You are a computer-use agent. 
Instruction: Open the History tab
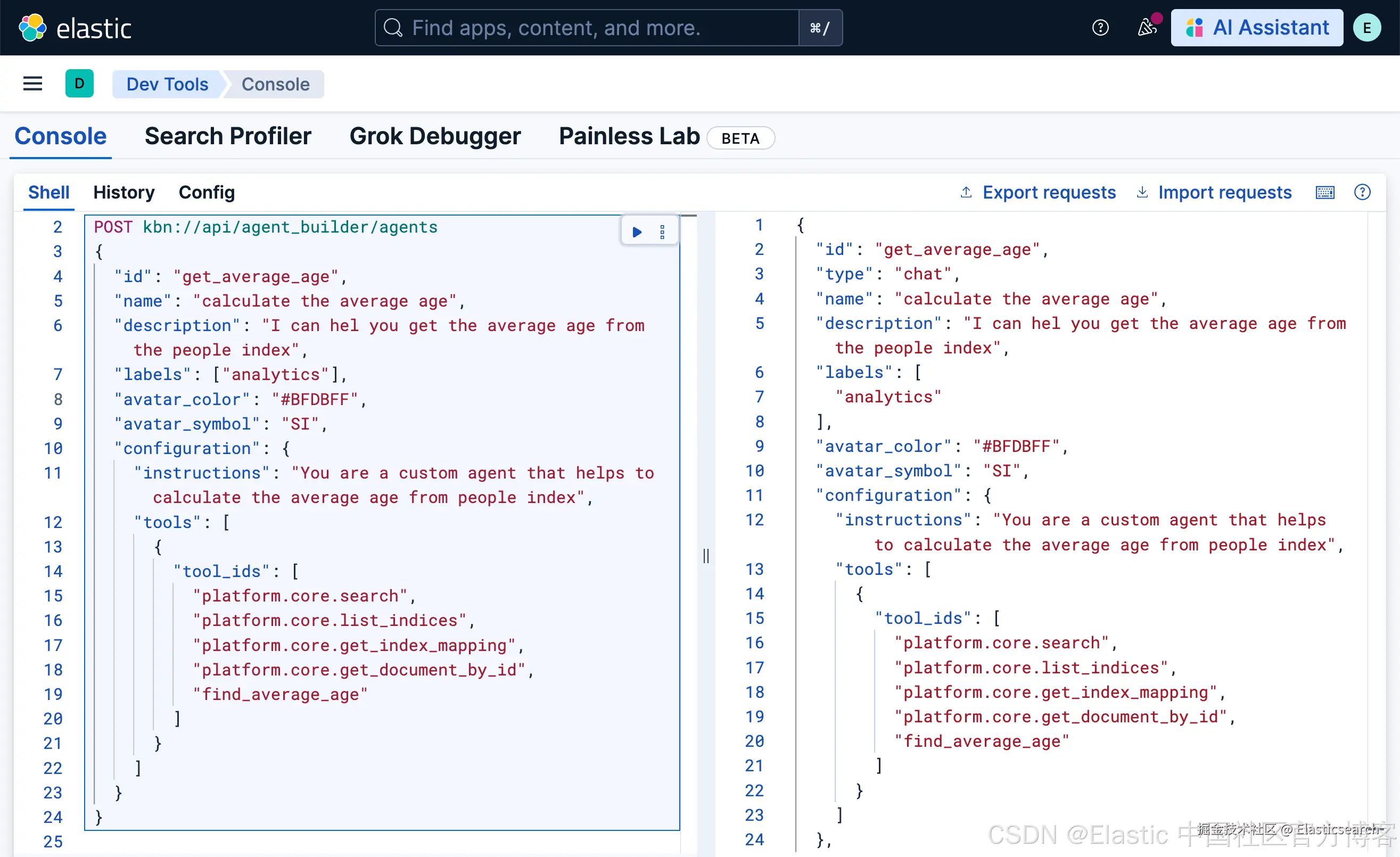[x=124, y=193]
